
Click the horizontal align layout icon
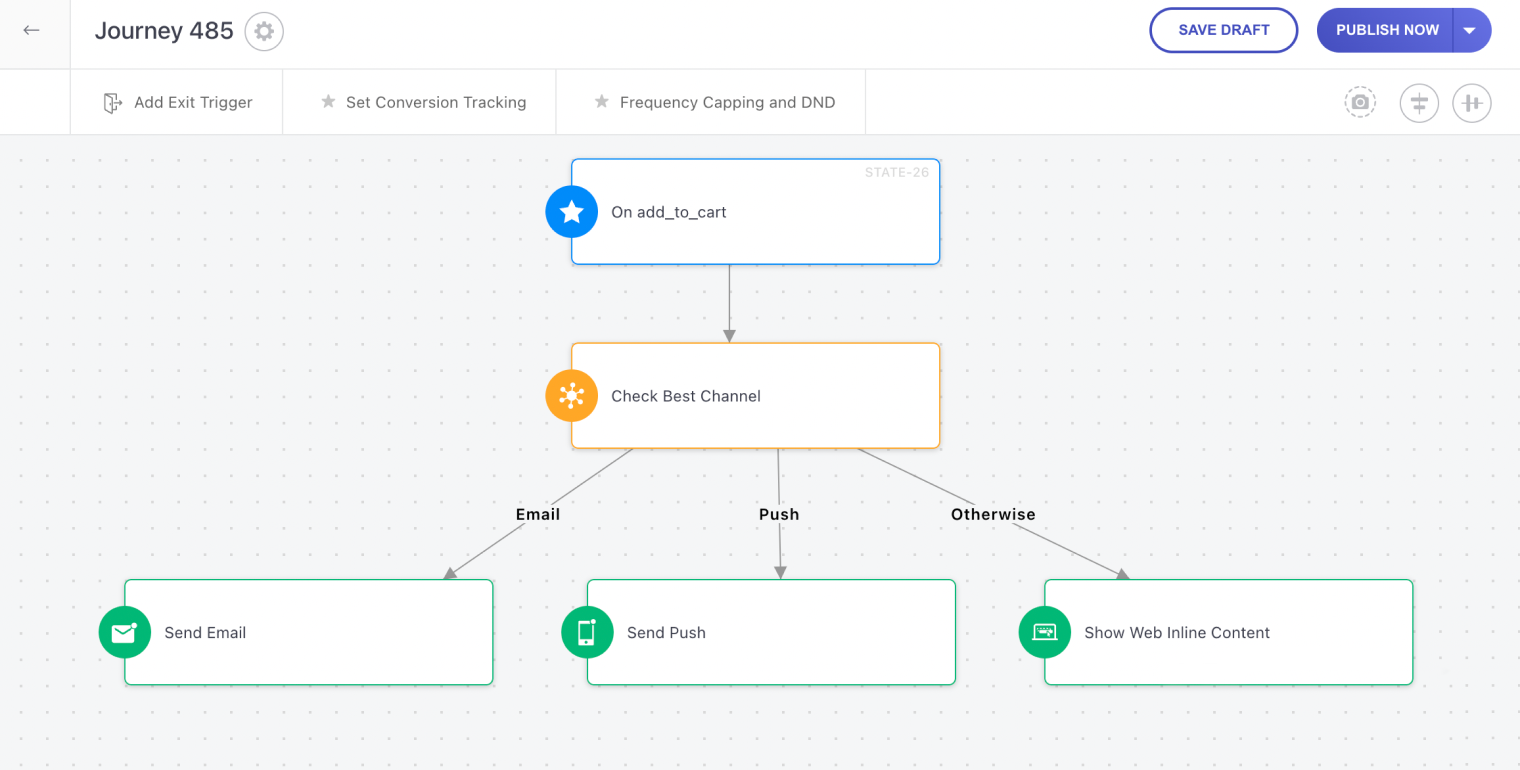(x=1471, y=103)
